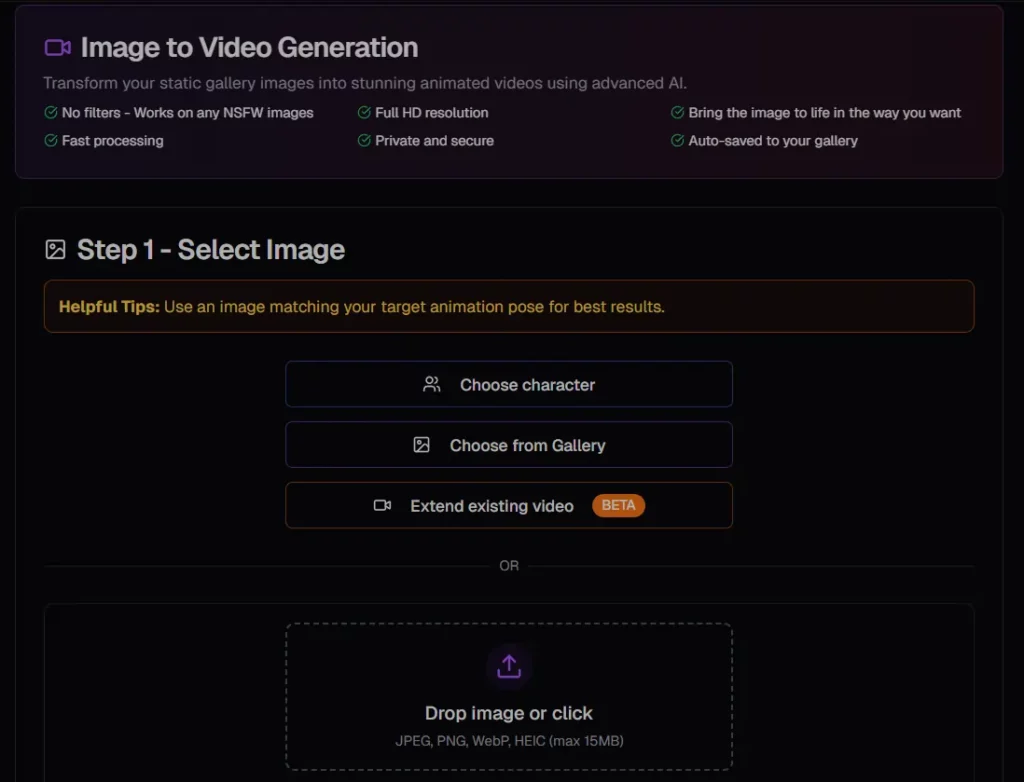Click the checkmark beside No filters
1024x782 pixels.
(x=50, y=112)
